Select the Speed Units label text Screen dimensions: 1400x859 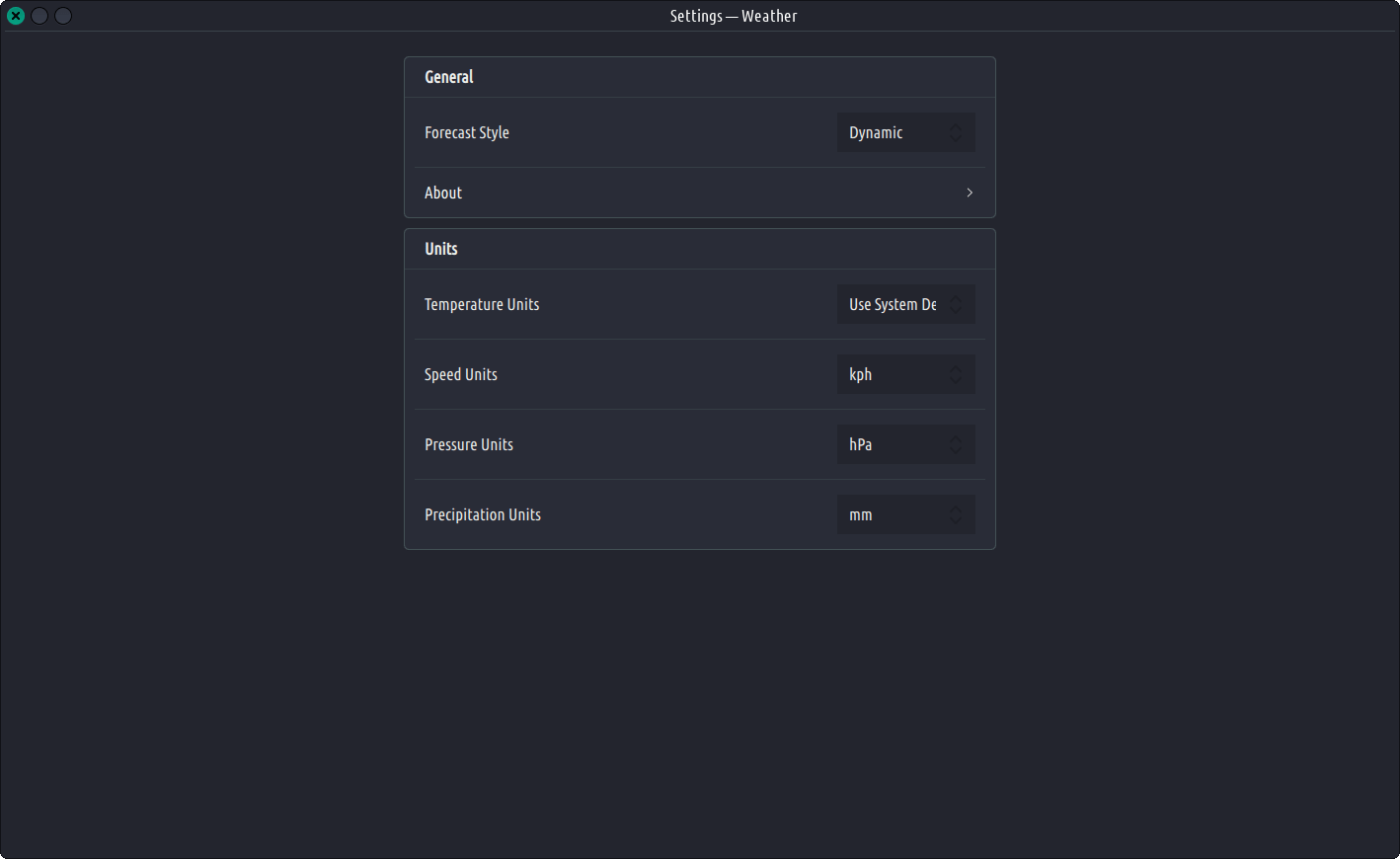461,374
